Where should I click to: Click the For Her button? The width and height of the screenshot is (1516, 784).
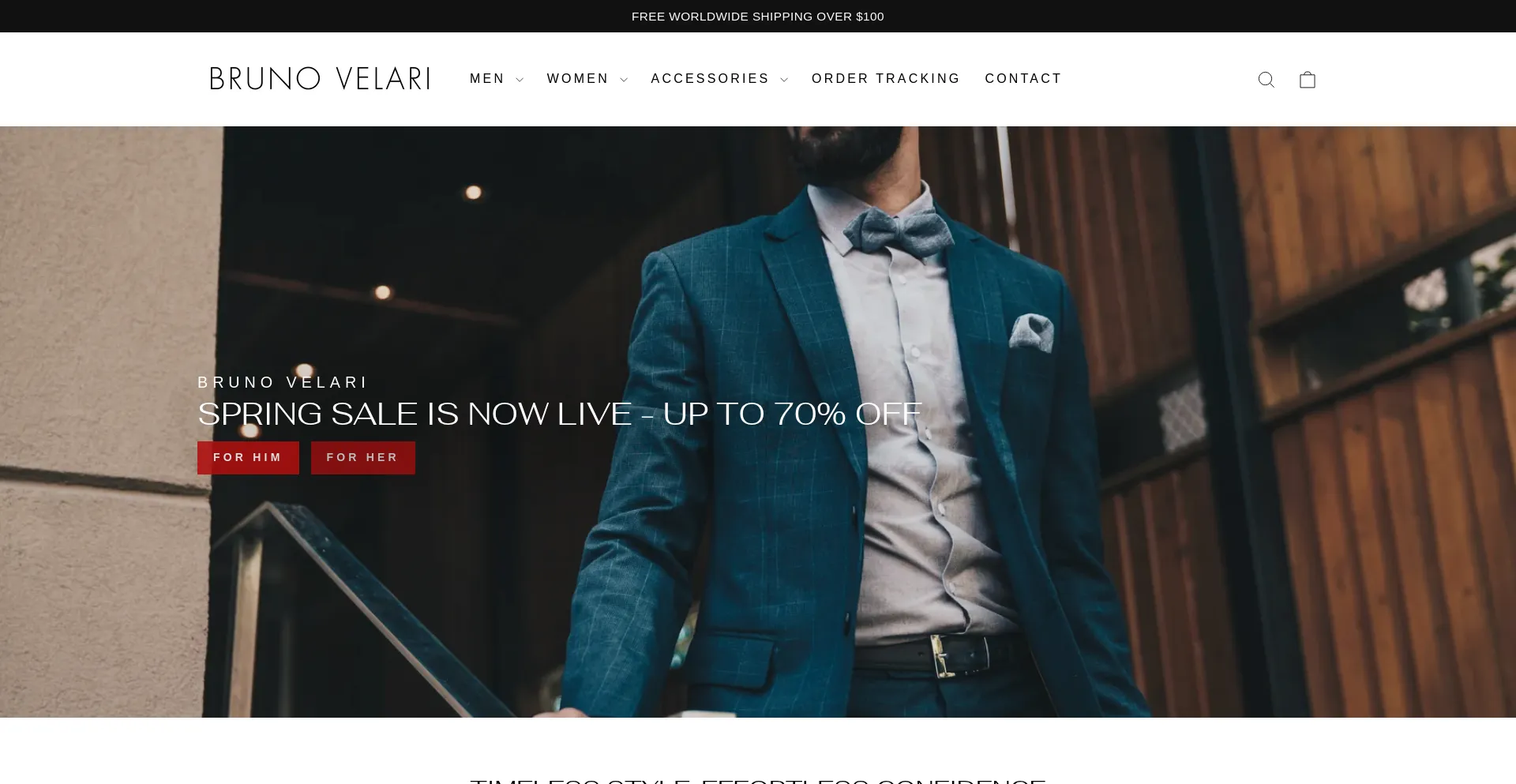[x=363, y=458]
